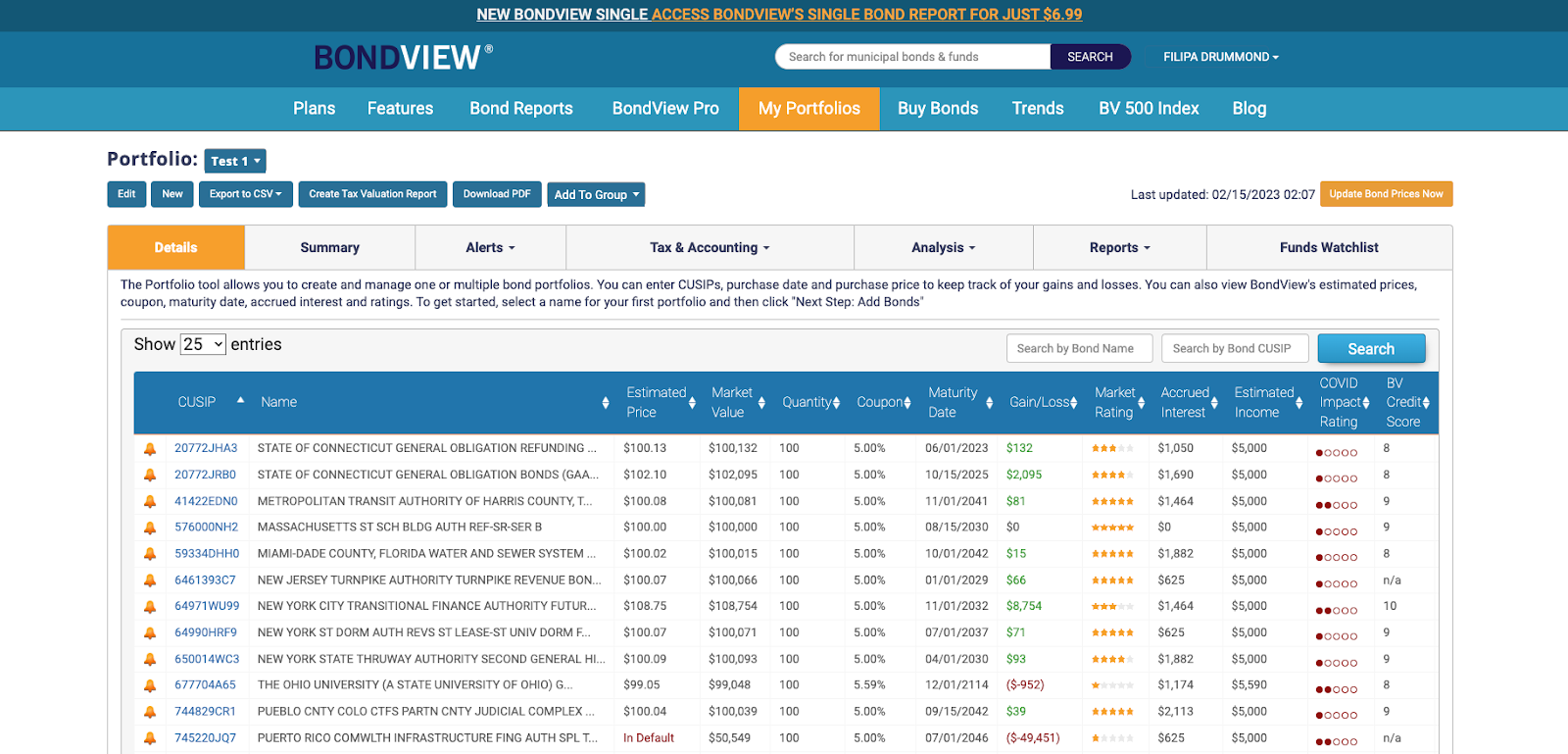Expand the Export to CSV dropdown
Image resolution: width=1568 pixels, height=754 pixels.
pyautogui.click(x=246, y=194)
